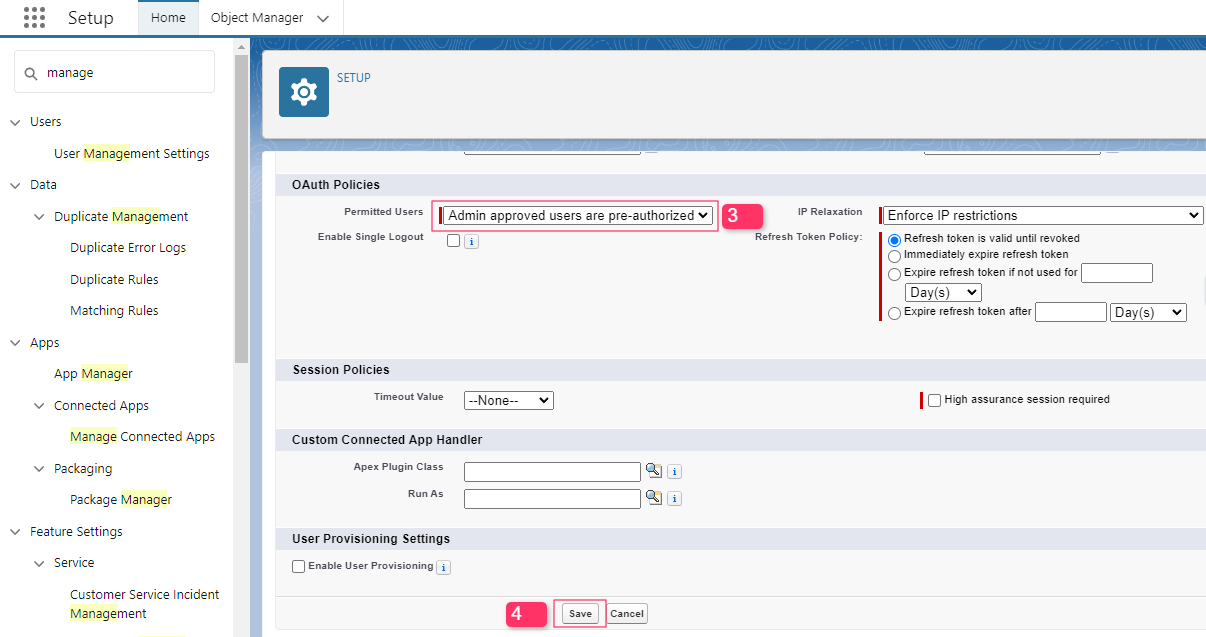Click the Run As lookup icon
Screen dimensions: 1206x637
653,497
